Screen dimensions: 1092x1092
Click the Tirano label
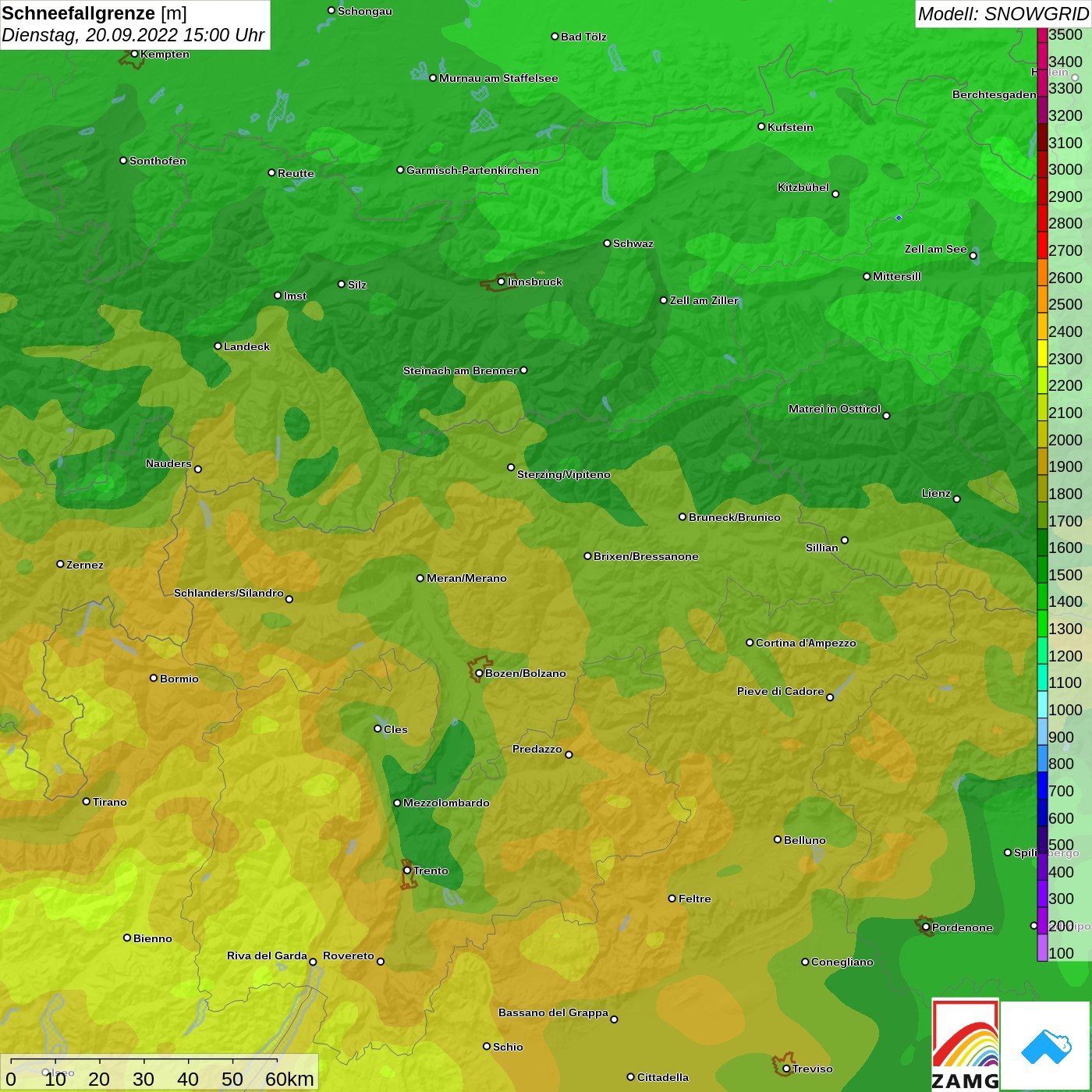[110, 802]
